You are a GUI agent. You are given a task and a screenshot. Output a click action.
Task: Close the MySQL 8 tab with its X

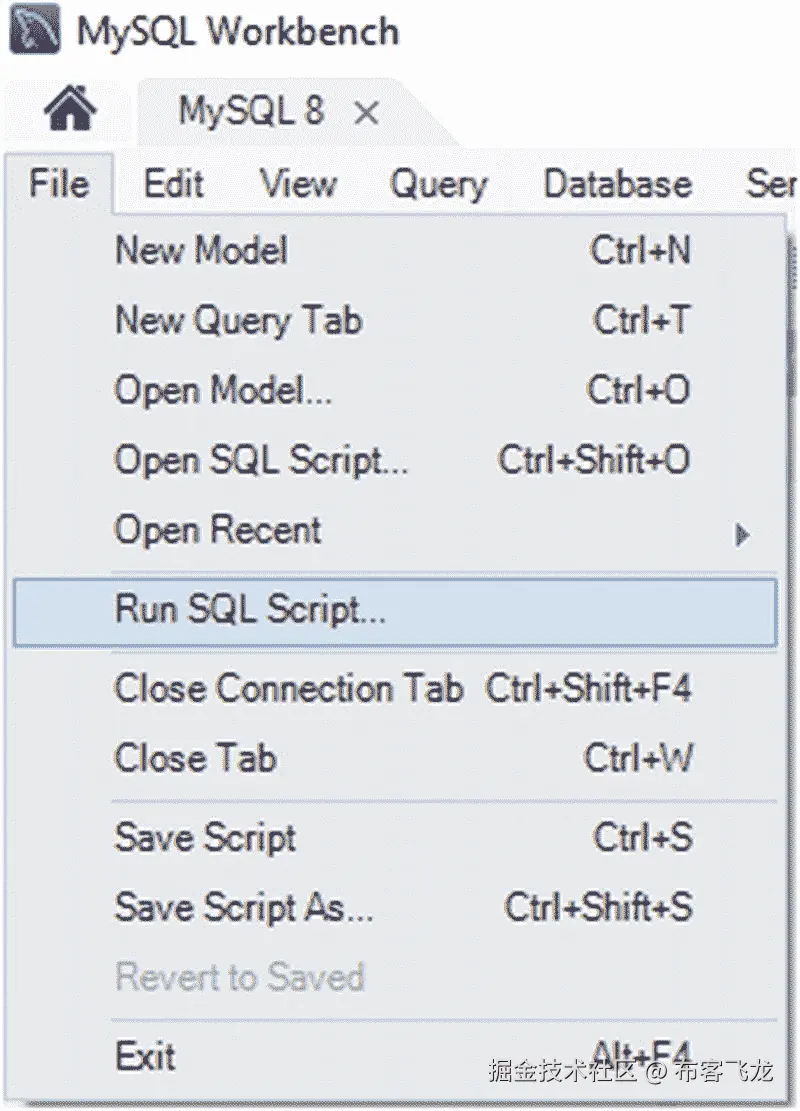coord(367,113)
